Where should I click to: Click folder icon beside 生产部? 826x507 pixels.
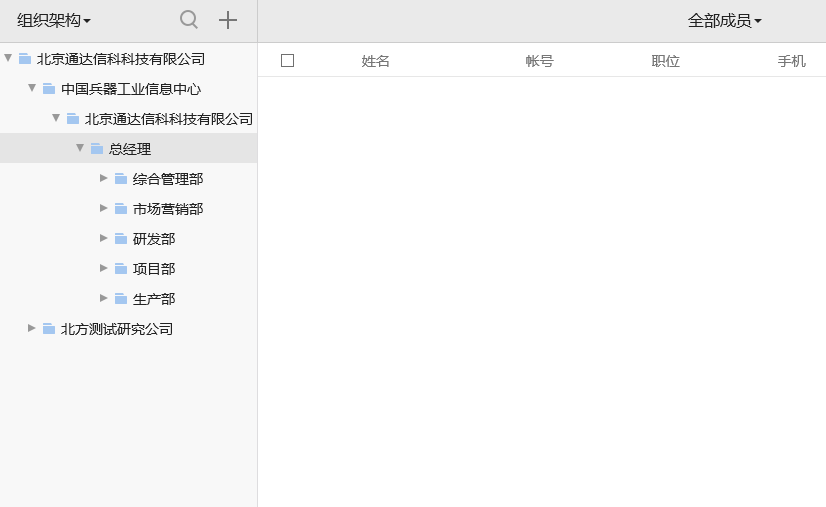(121, 299)
